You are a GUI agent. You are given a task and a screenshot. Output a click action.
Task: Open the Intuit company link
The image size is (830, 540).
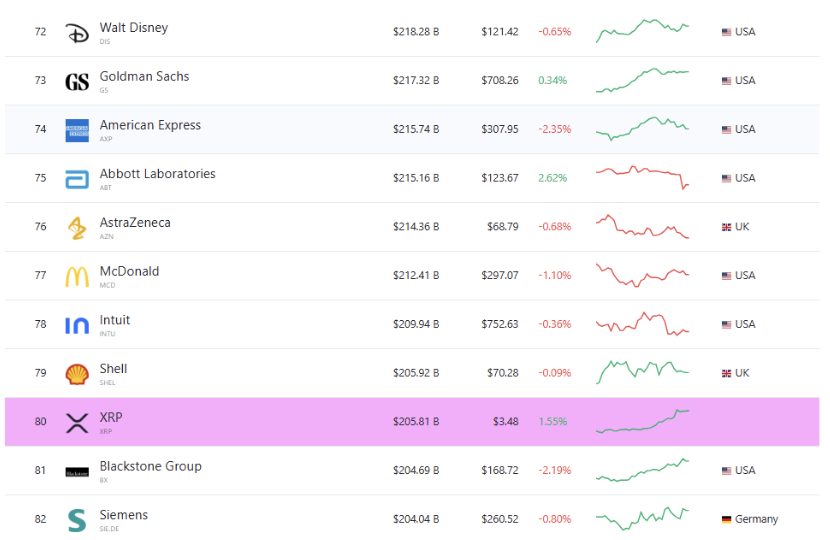[115, 320]
